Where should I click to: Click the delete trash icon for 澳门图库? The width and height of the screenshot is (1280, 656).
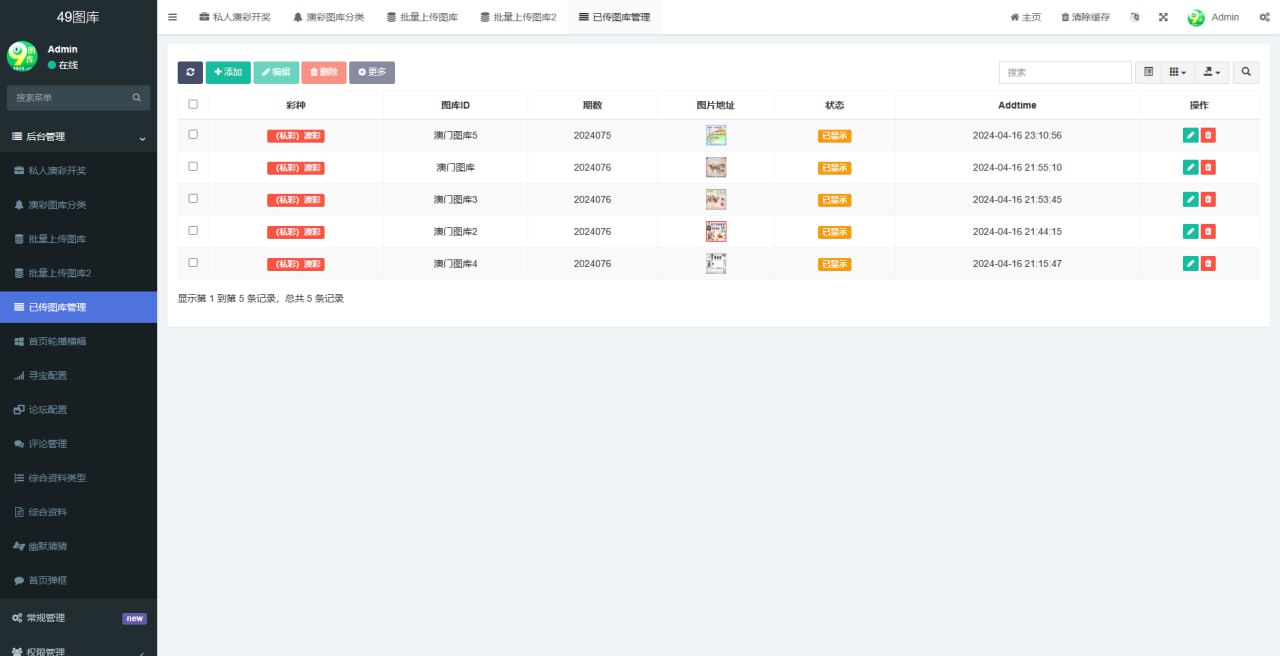click(1209, 167)
